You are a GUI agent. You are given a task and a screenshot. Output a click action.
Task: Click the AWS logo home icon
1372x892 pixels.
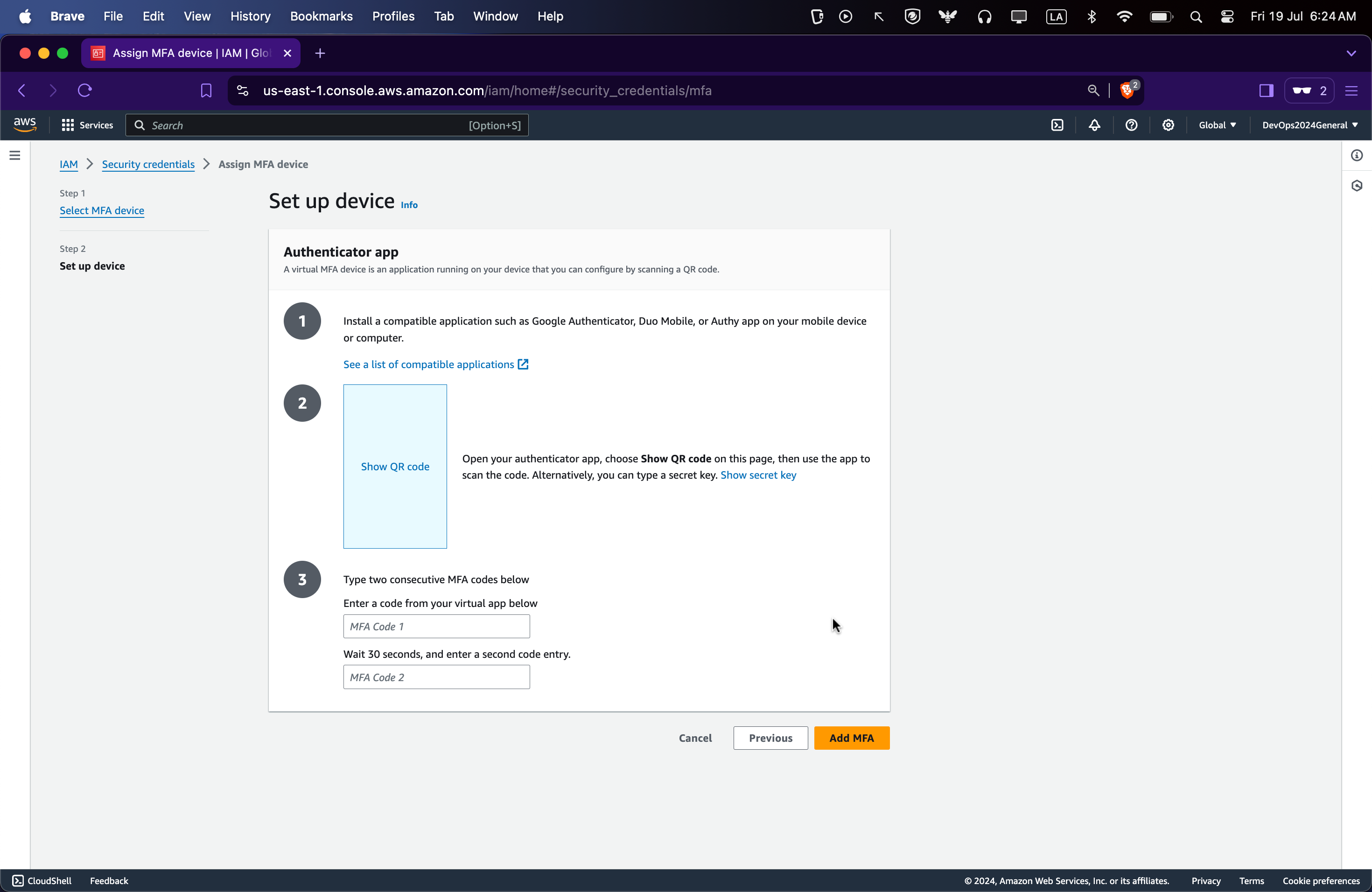(x=25, y=125)
